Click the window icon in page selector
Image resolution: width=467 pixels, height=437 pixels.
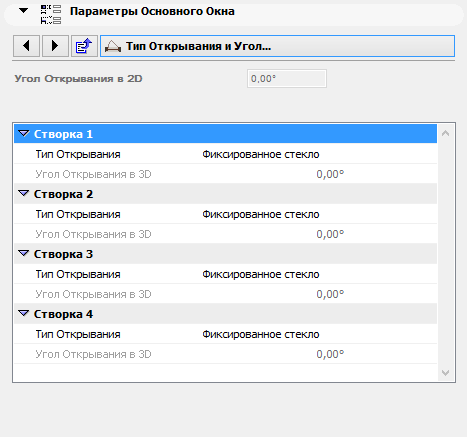coord(113,46)
